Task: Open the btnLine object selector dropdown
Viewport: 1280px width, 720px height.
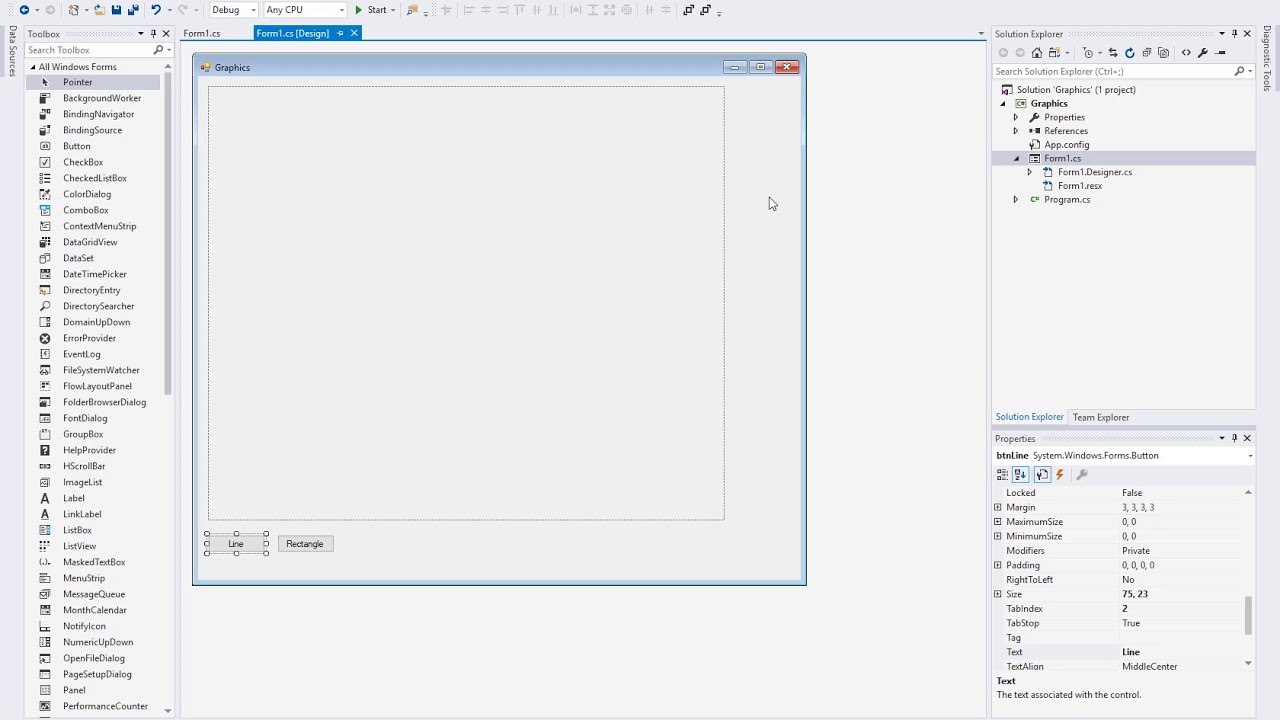Action: point(1250,456)
